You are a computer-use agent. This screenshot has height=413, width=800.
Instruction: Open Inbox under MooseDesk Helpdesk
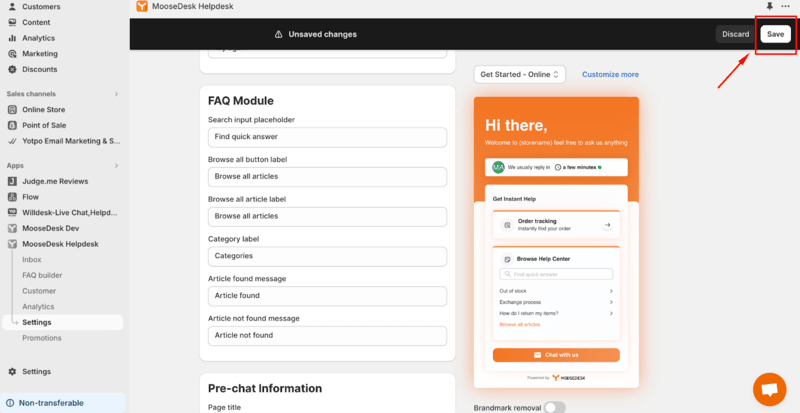pyautogui.click(x=32, y=259)
